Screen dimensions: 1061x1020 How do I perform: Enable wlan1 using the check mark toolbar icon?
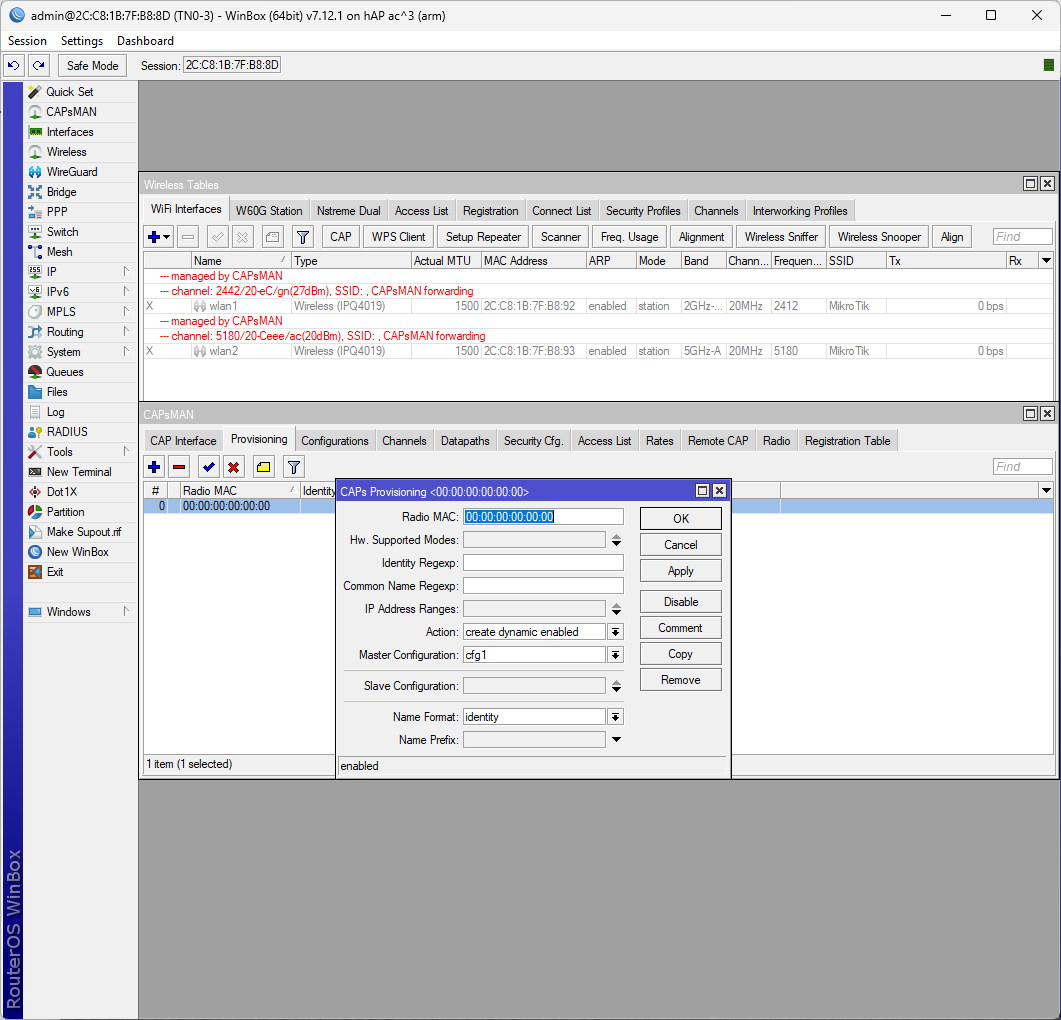point(216,236)
